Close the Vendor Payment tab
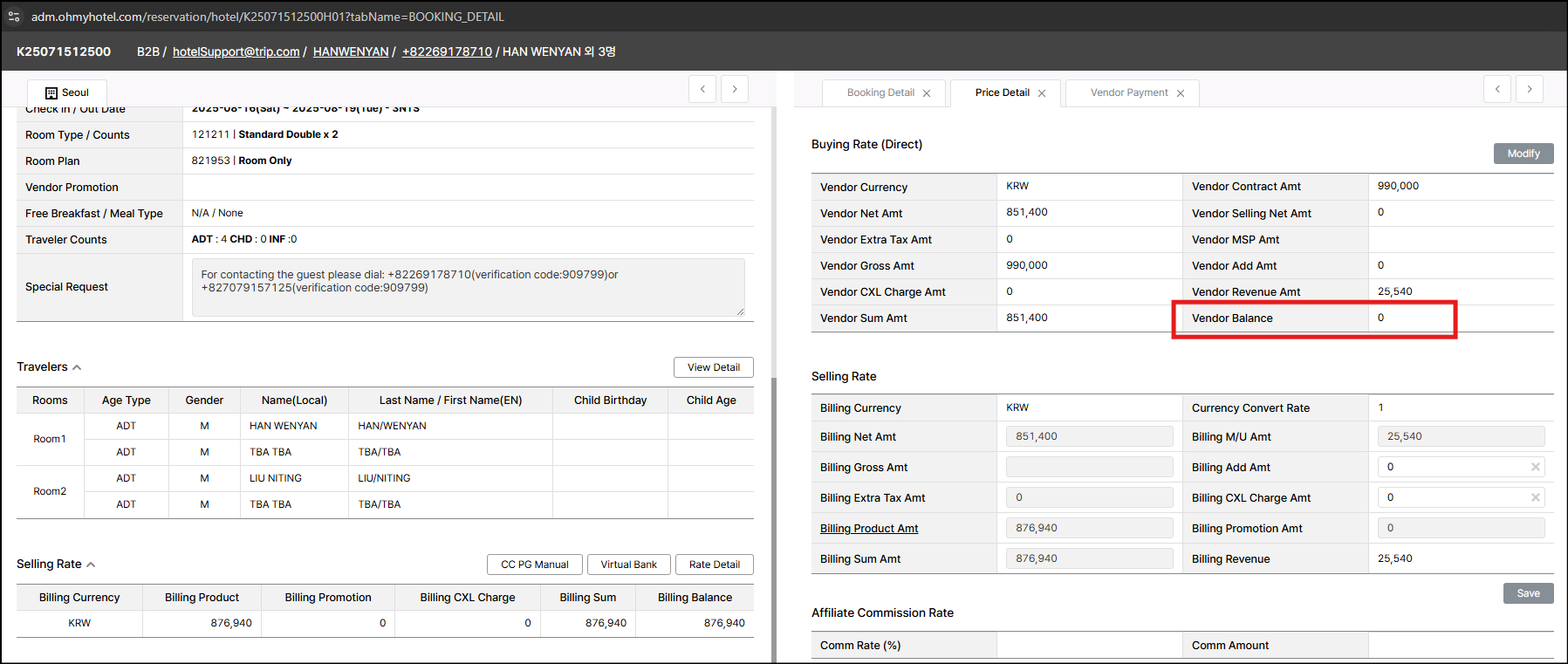 click(1181, 93)
